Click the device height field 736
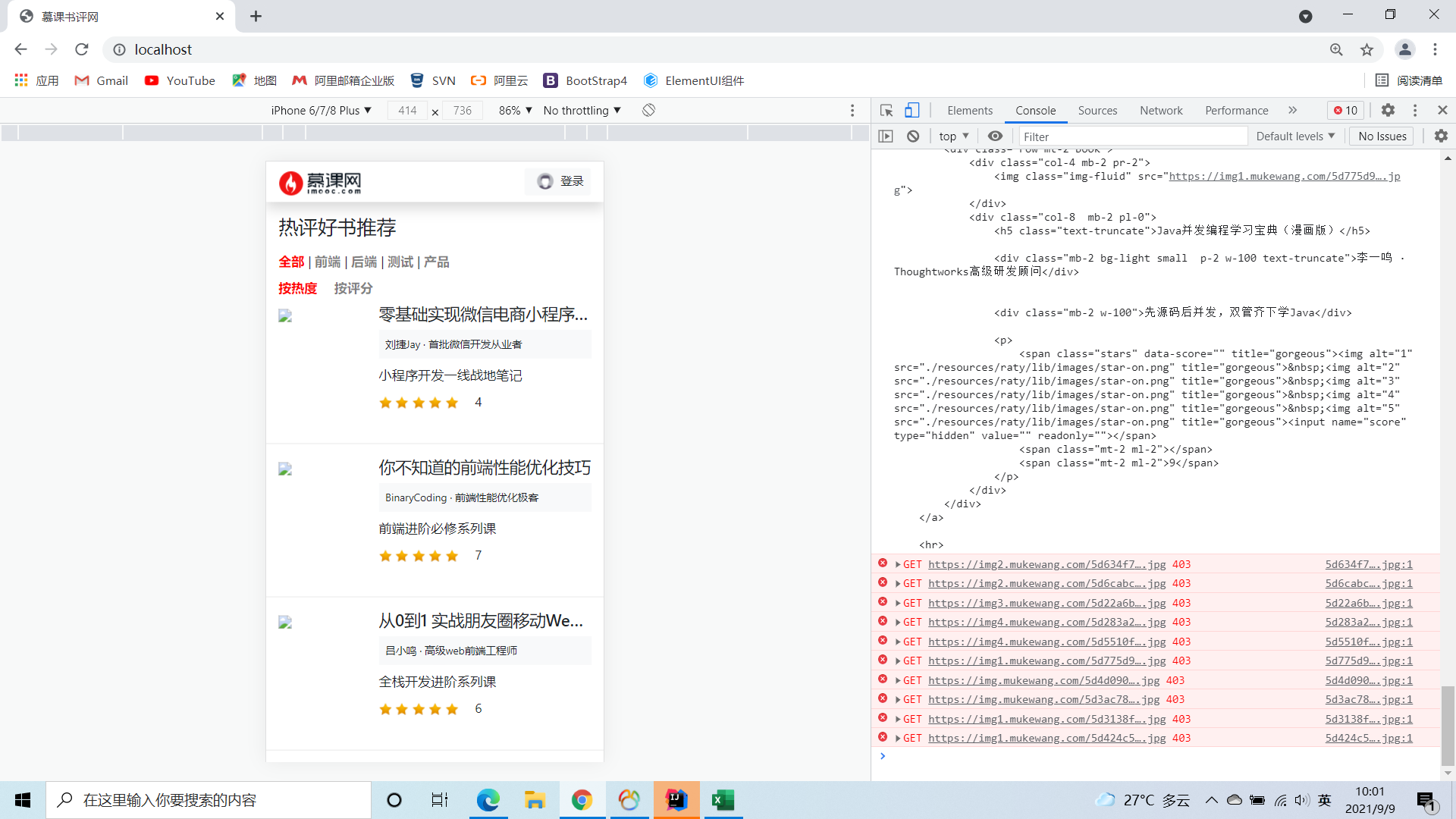This screenshot has width=1456, height=819. tap(463, 111)
